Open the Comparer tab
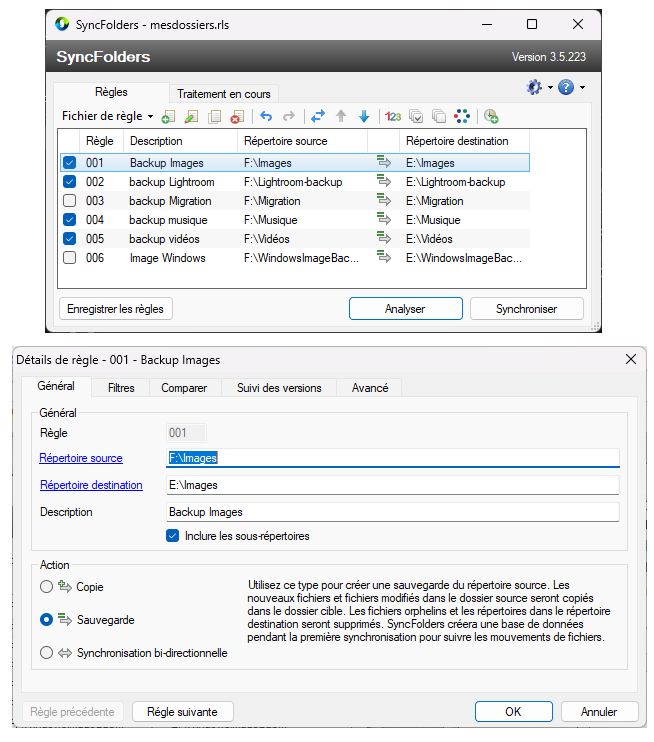Screen dimensions: 654x742 (184, 388)
